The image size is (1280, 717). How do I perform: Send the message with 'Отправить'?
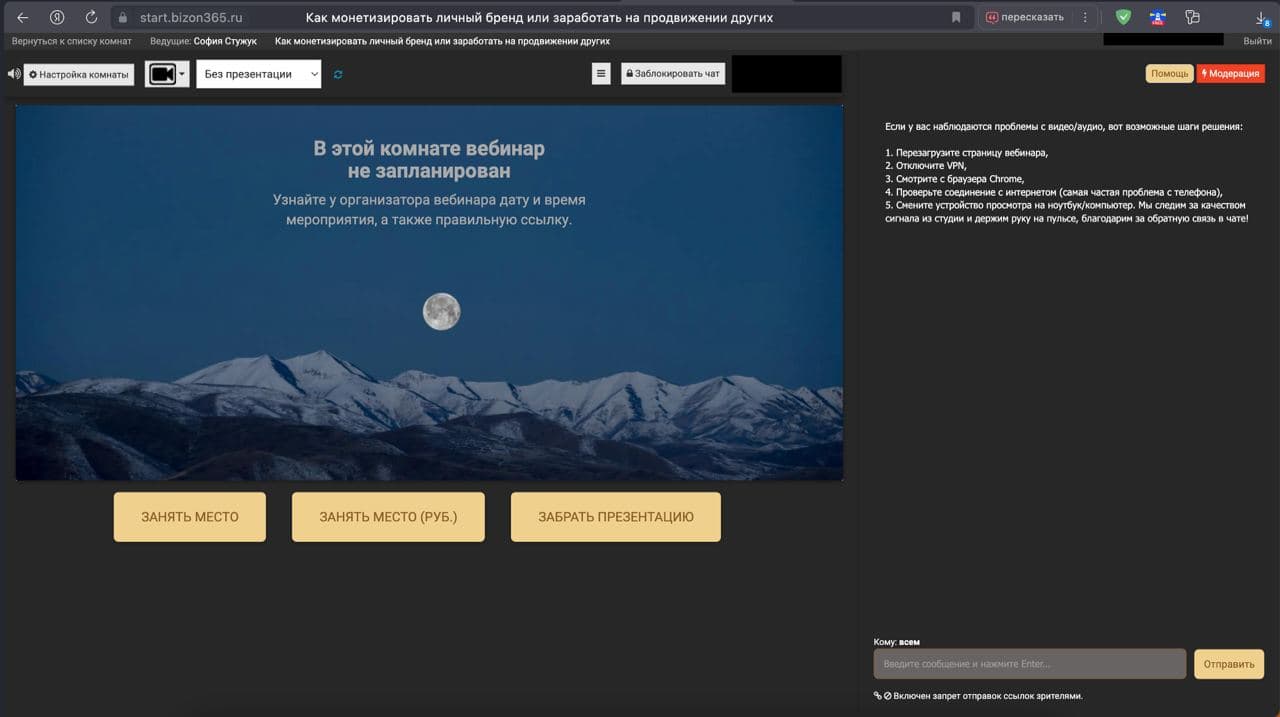[1229, 664]
